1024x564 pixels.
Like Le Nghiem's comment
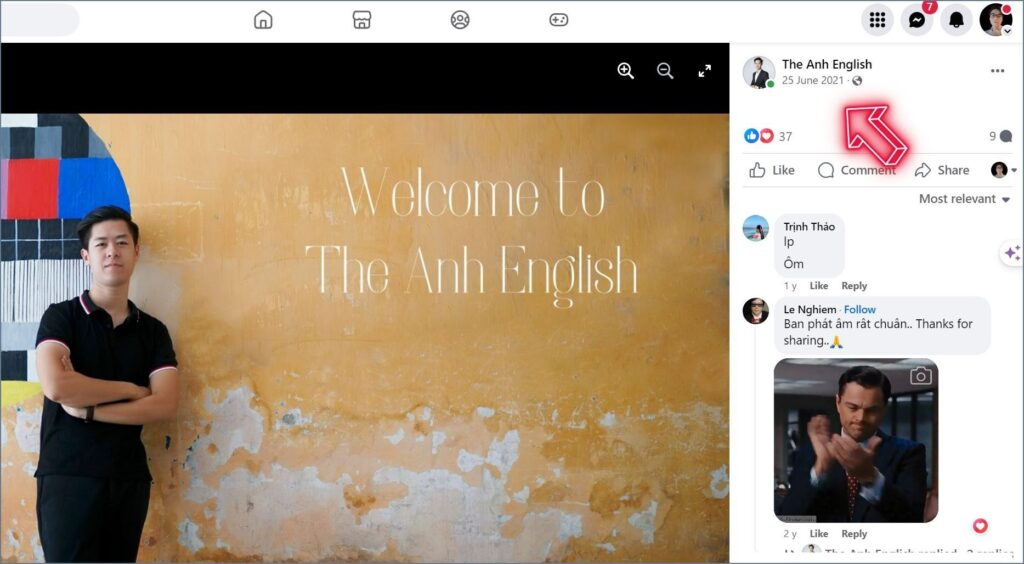point(819,534)
